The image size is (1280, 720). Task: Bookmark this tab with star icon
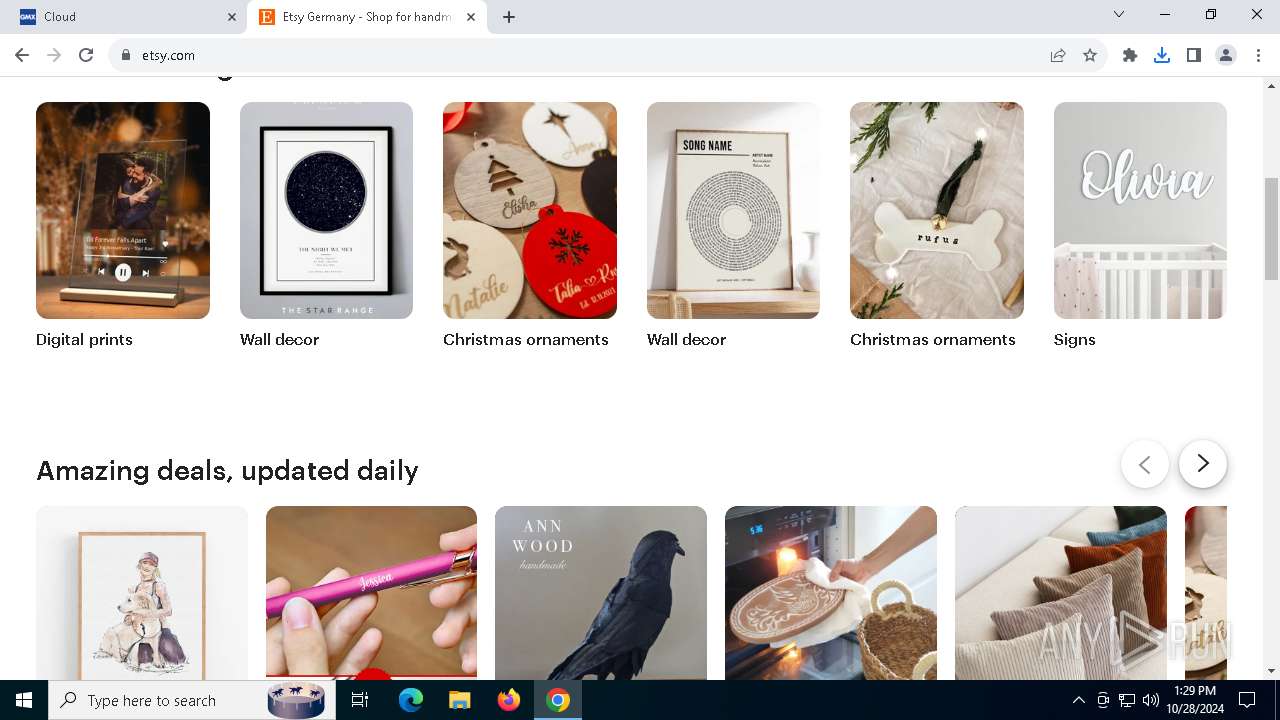click(x=1090, y=55)
